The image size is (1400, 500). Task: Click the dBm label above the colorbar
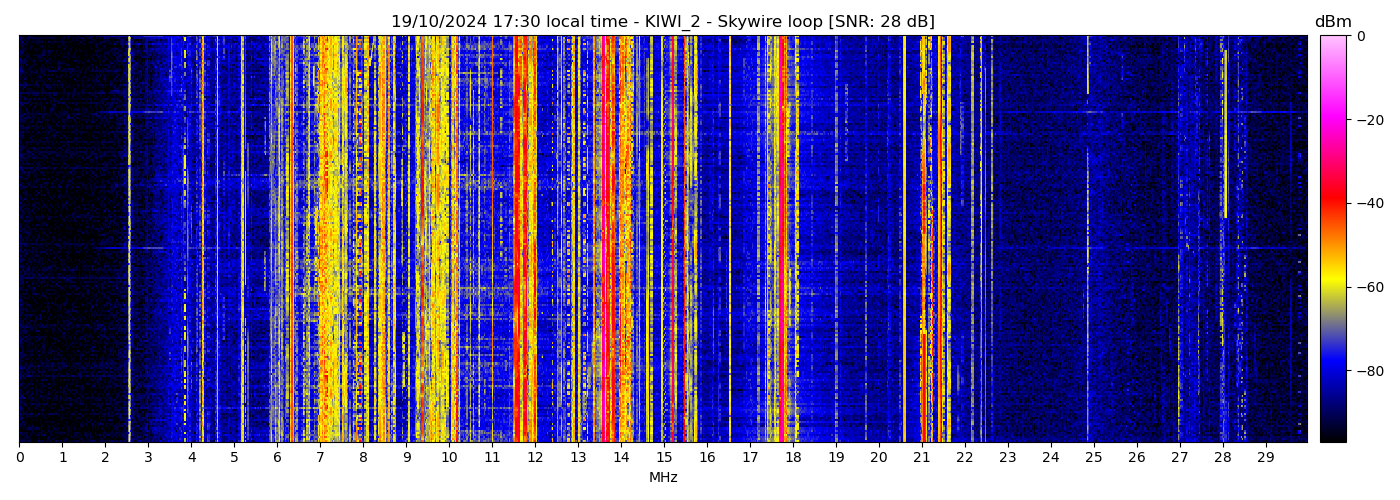[x=1332, y=22]
